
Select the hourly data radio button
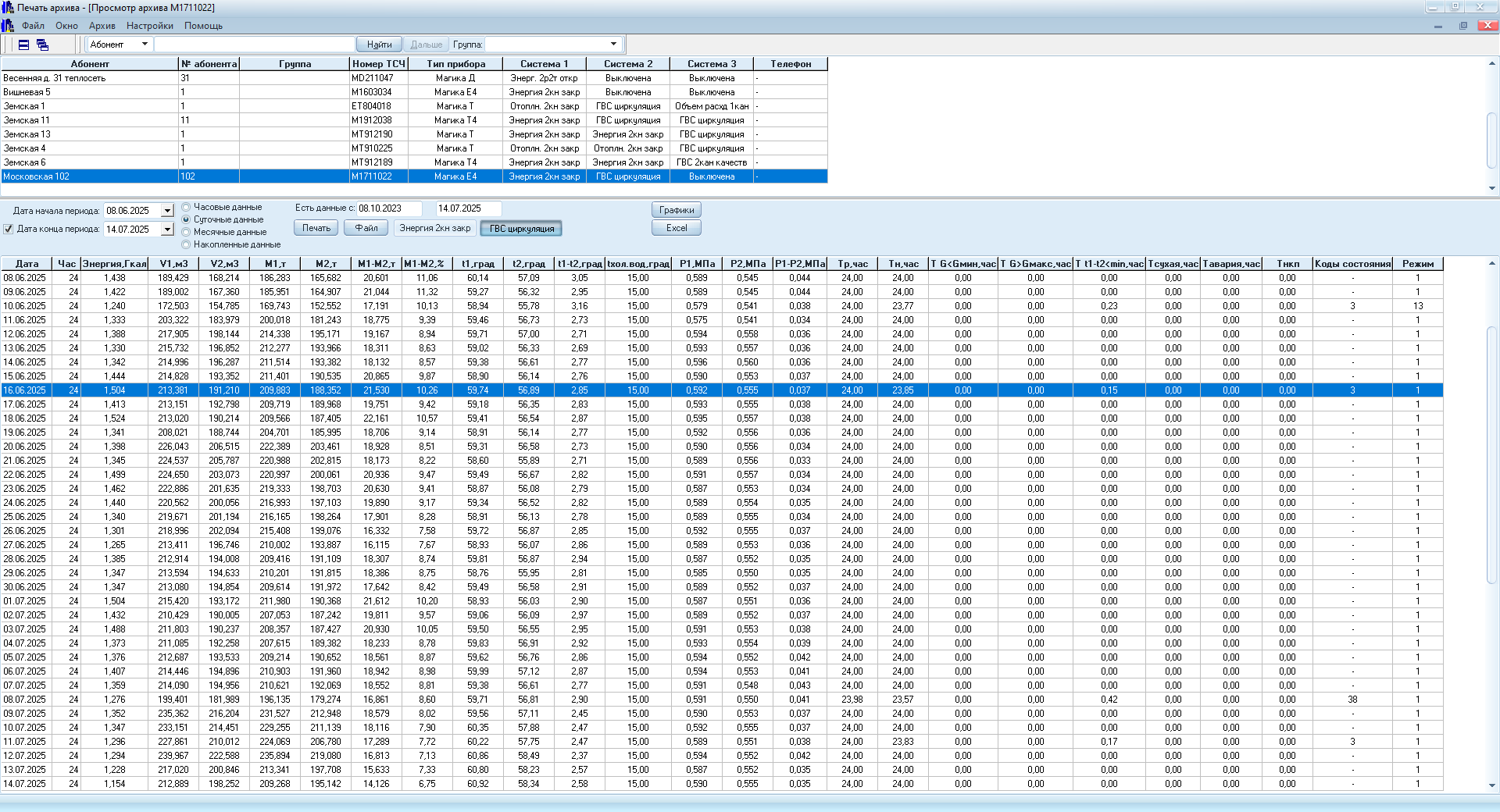point(186,208)
